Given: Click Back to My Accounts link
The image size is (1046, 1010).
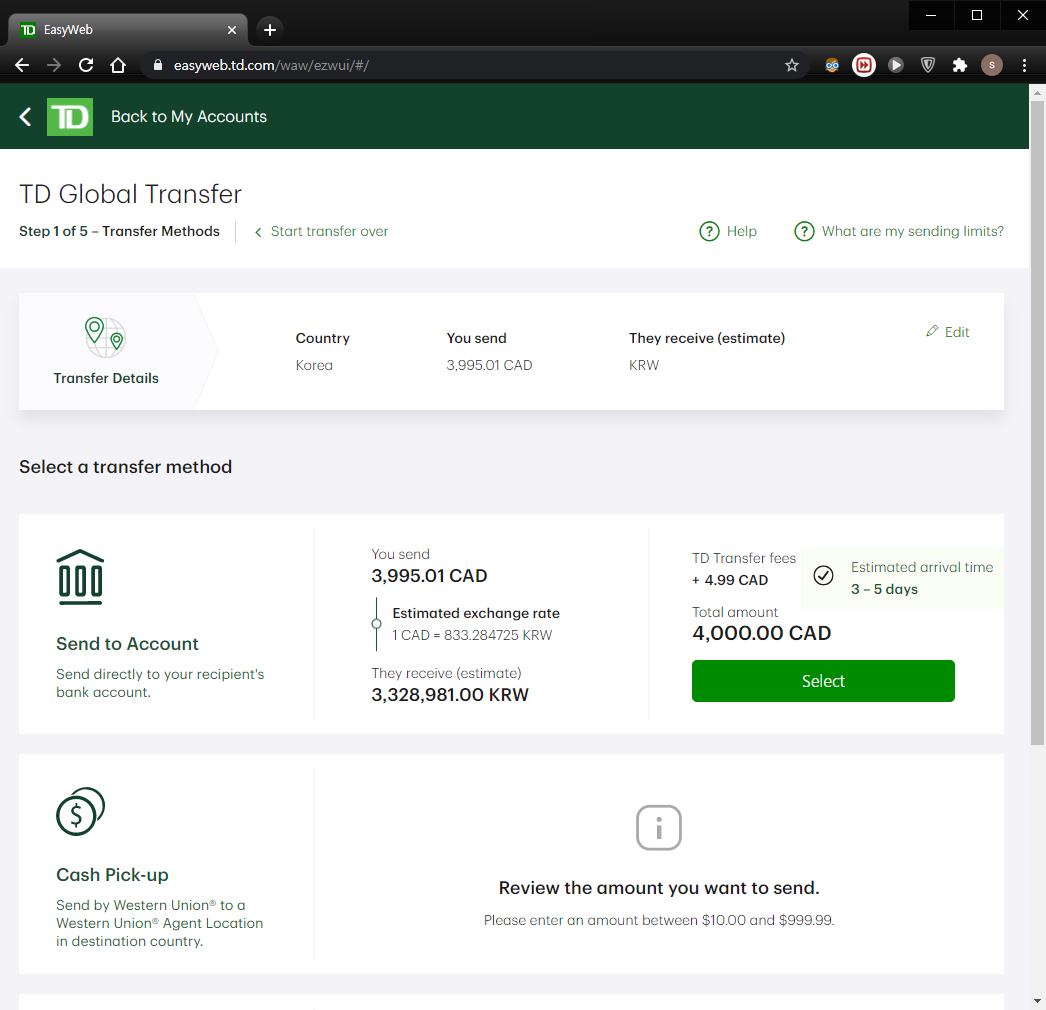Looking at the screenshot, I should (189, 117).
